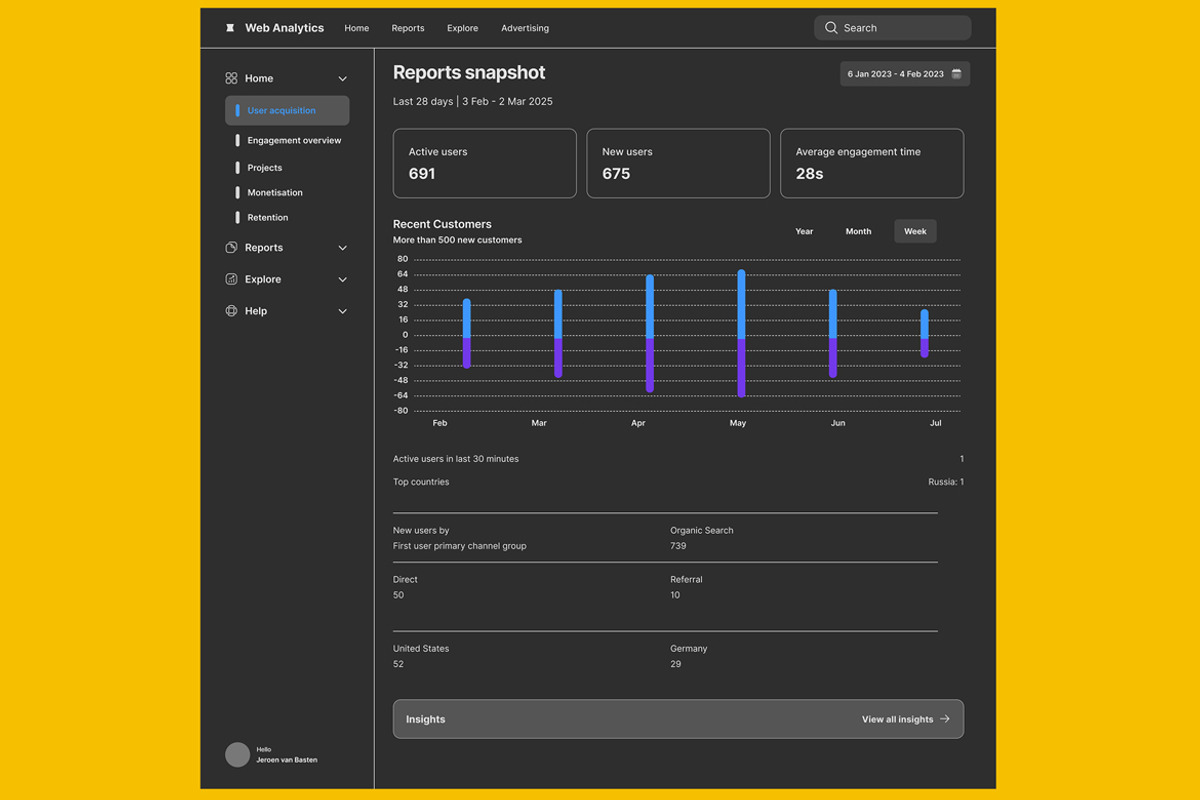Click the Search input field
Screen dimensions: 1200x800
point(892,28)
